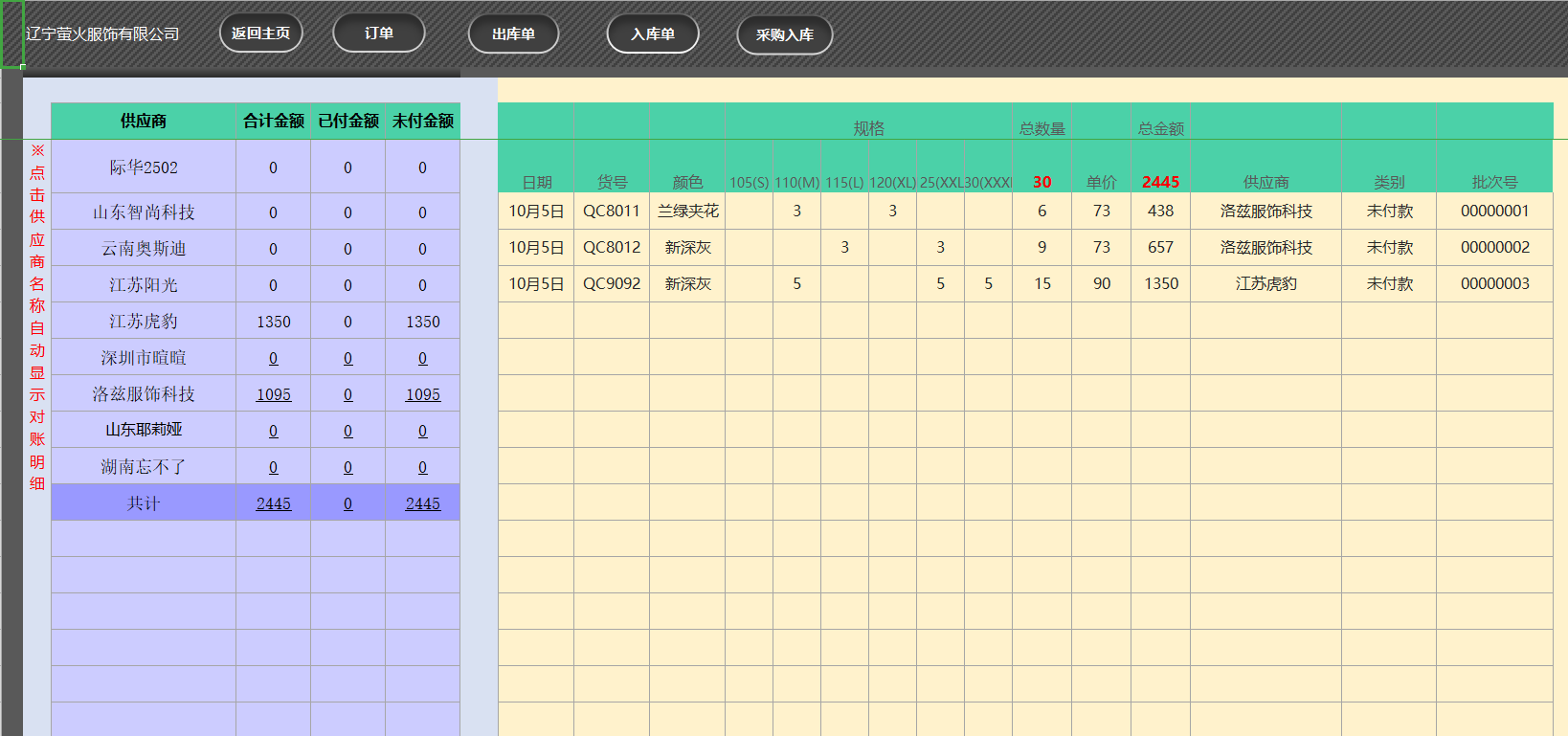Click quantity 15 in QC9092 row
1568x736 pixels.
tap(1042, 283)
